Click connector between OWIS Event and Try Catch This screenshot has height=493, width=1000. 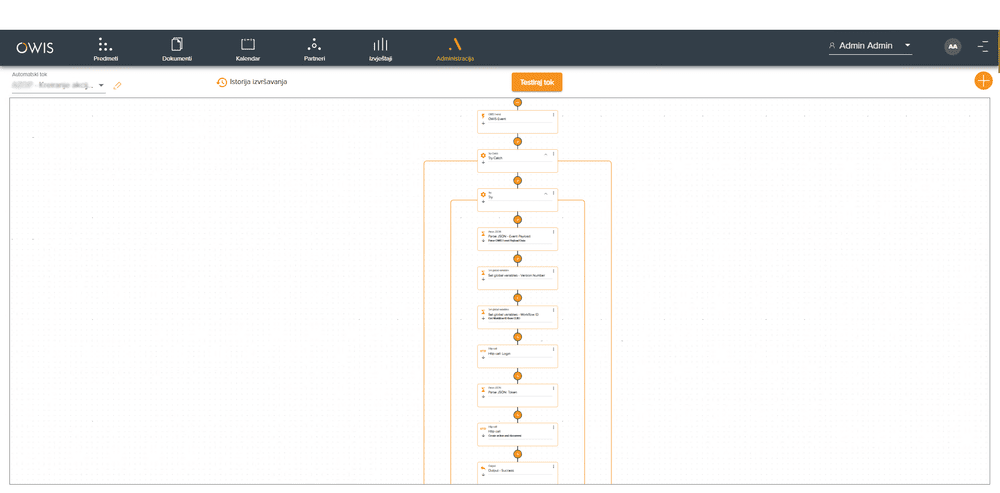point(518,141)
